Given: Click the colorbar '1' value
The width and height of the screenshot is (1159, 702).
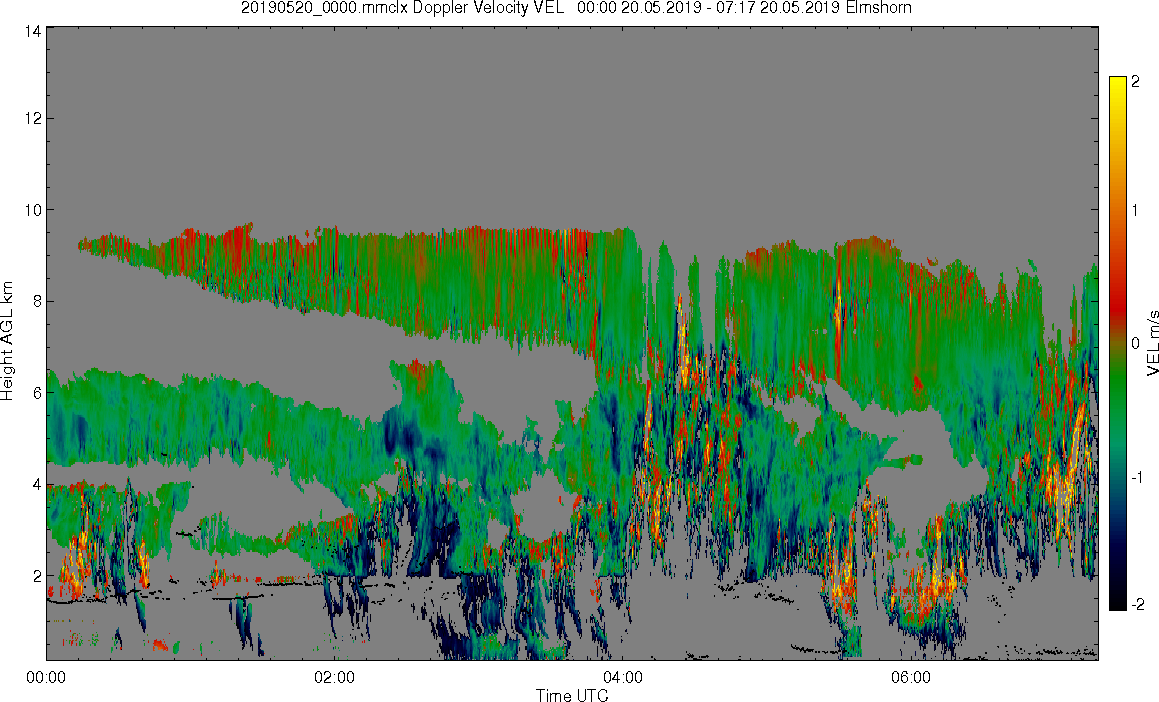Looking at the screenshot, I should coord(1135,211).
